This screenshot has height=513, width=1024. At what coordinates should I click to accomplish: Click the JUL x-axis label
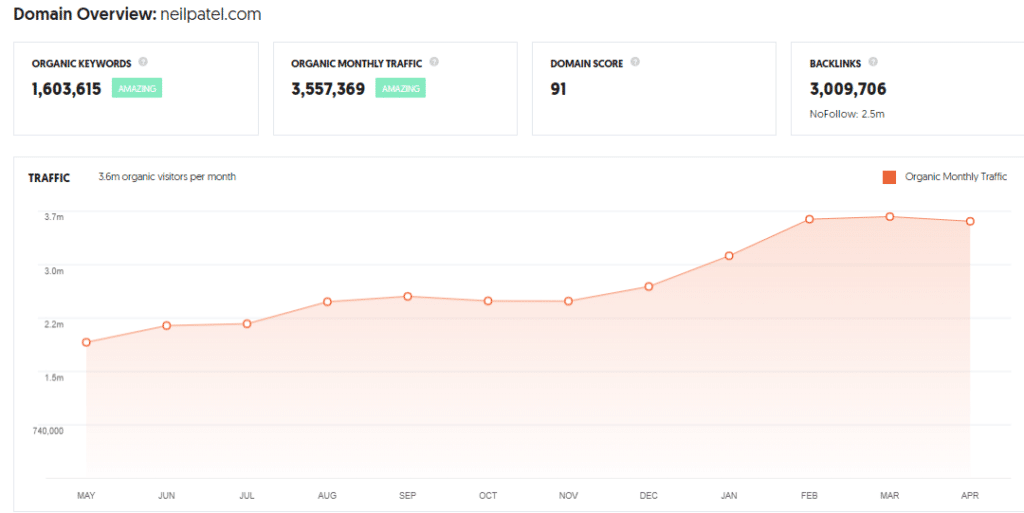coord(247,496)
